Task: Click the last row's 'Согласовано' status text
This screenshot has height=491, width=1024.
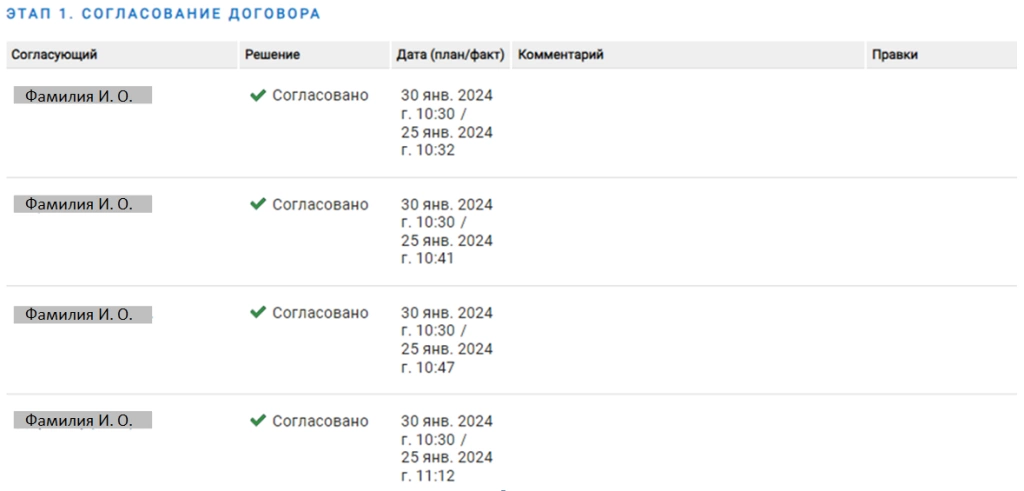Action: coord(320,421)
